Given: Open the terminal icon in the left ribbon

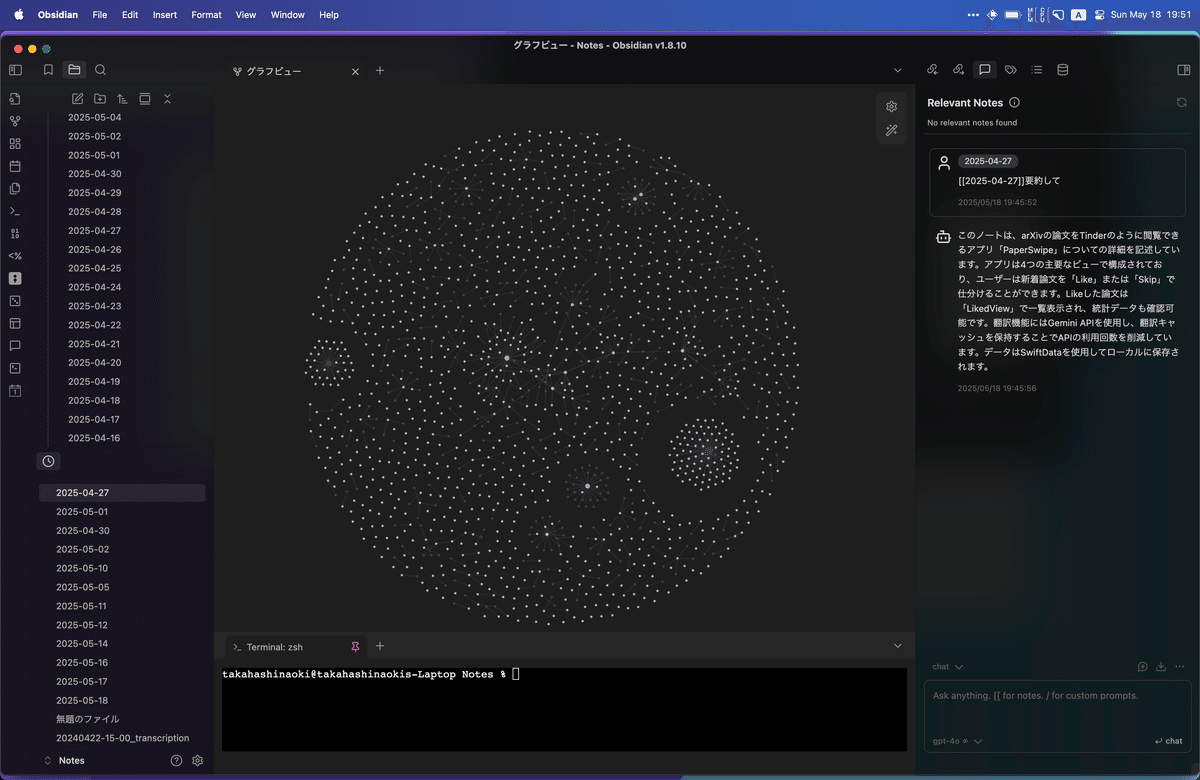Looking at the screenshot, I should pos(14,211).
